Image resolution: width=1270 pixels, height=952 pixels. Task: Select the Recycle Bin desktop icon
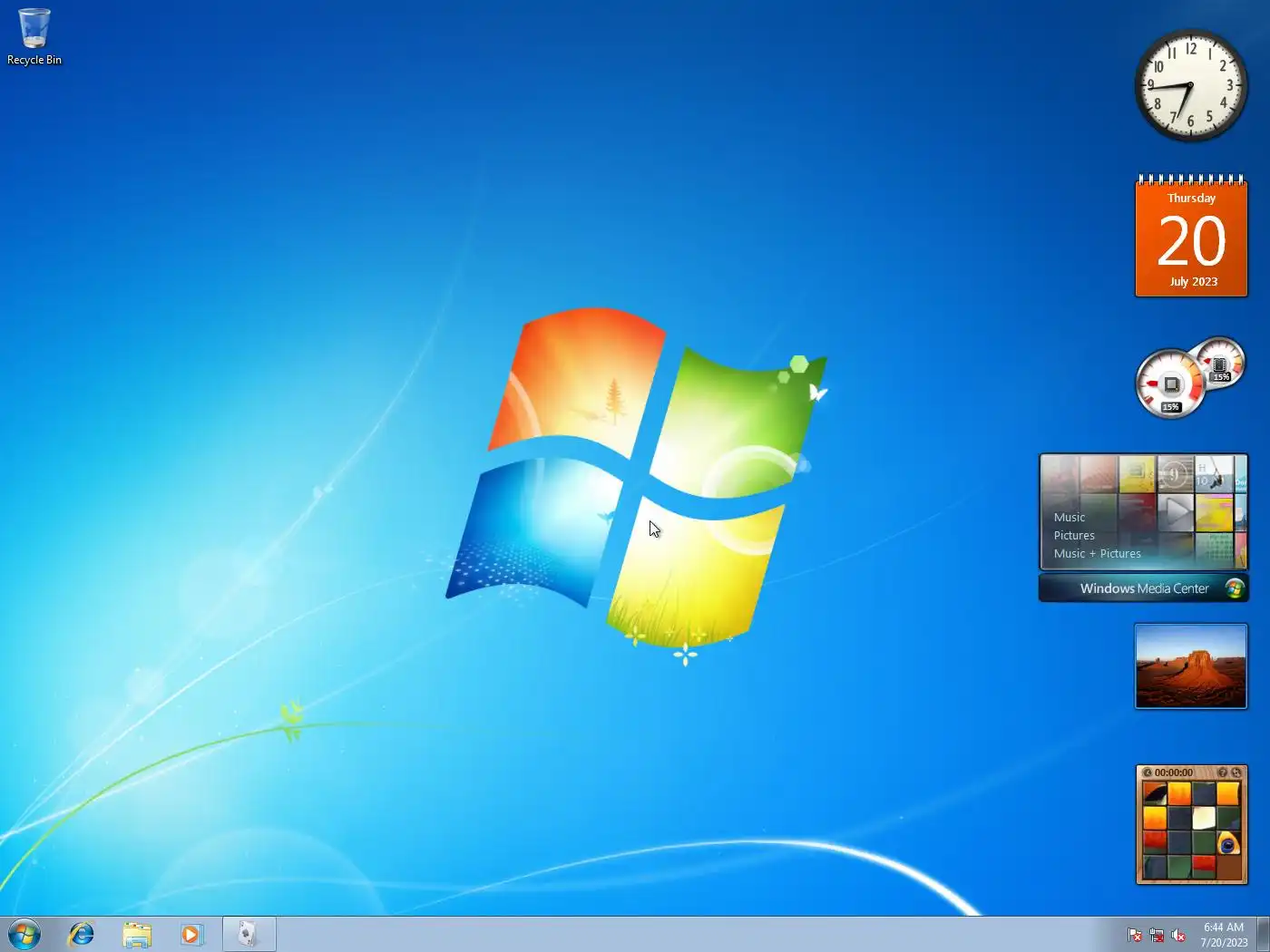(x=34, y=37)
